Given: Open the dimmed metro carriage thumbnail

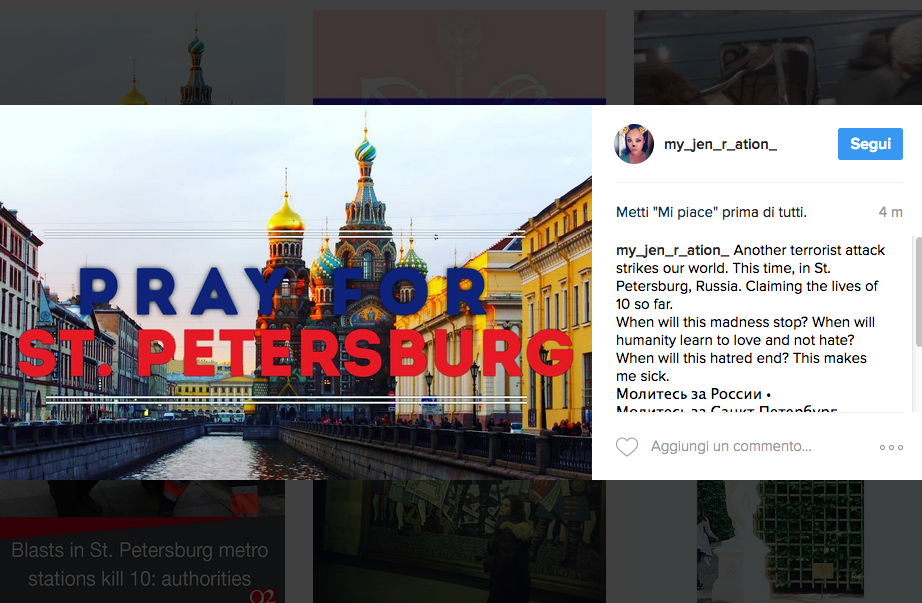Looking at the screenshot, I should pyautogui.click(x=778, y=57).
